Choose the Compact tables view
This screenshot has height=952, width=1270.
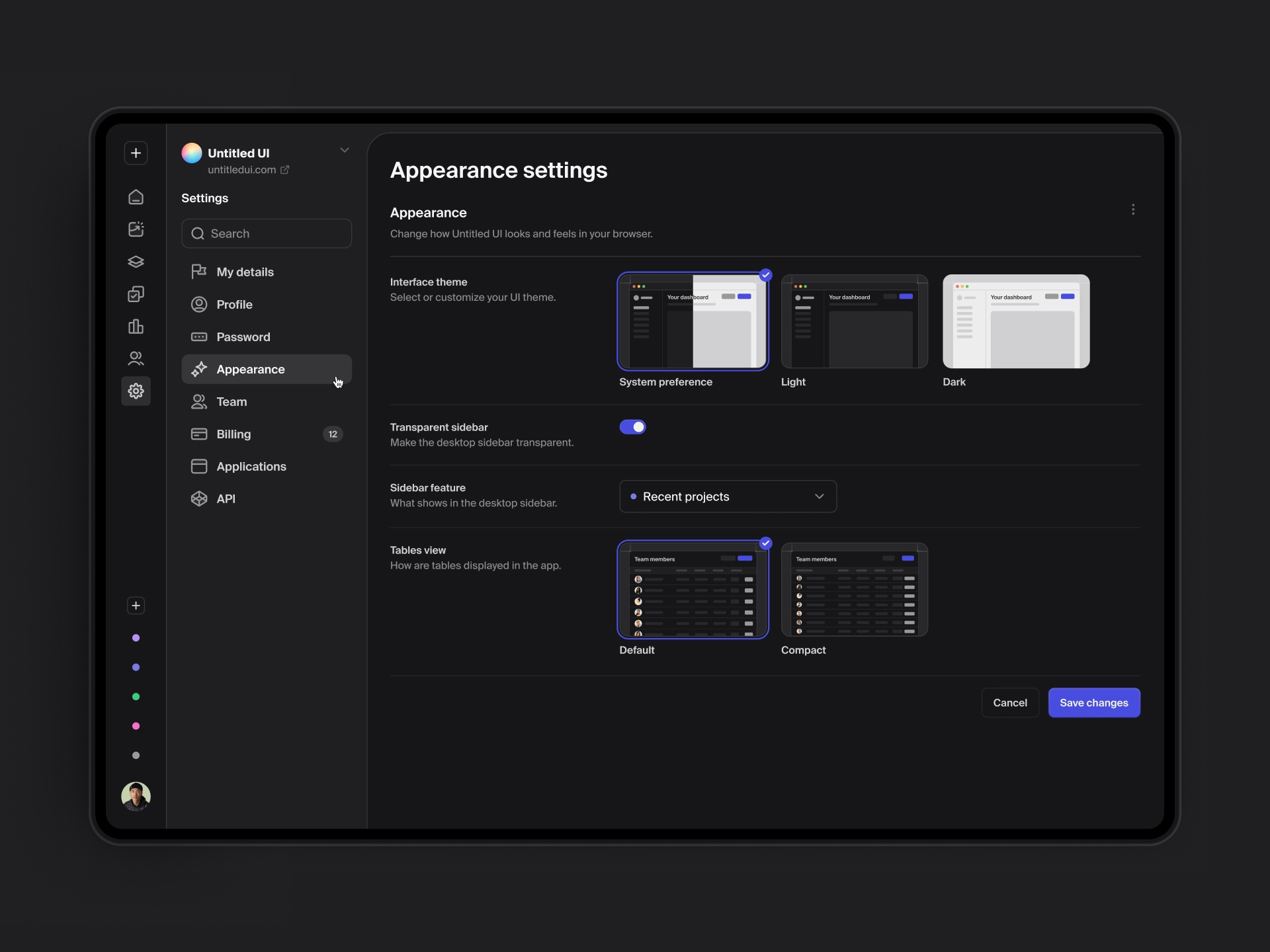tap(854, 590)
